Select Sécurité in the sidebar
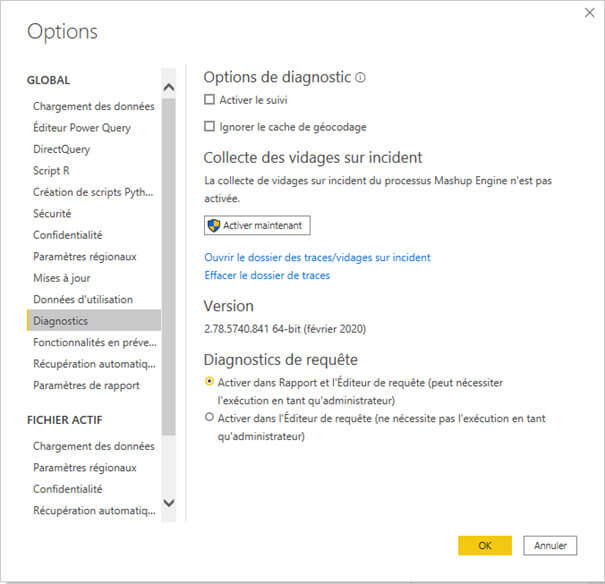The height and width of the screenshot is (584, 605). pyautogui.click(x=93, y=213)
